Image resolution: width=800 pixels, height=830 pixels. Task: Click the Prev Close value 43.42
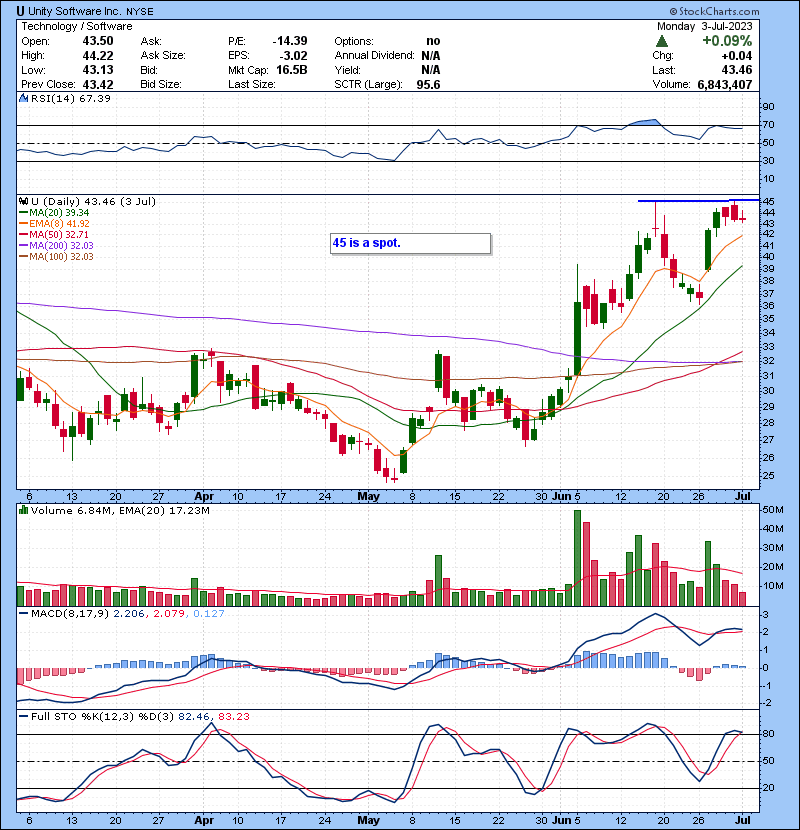[98, 84]
